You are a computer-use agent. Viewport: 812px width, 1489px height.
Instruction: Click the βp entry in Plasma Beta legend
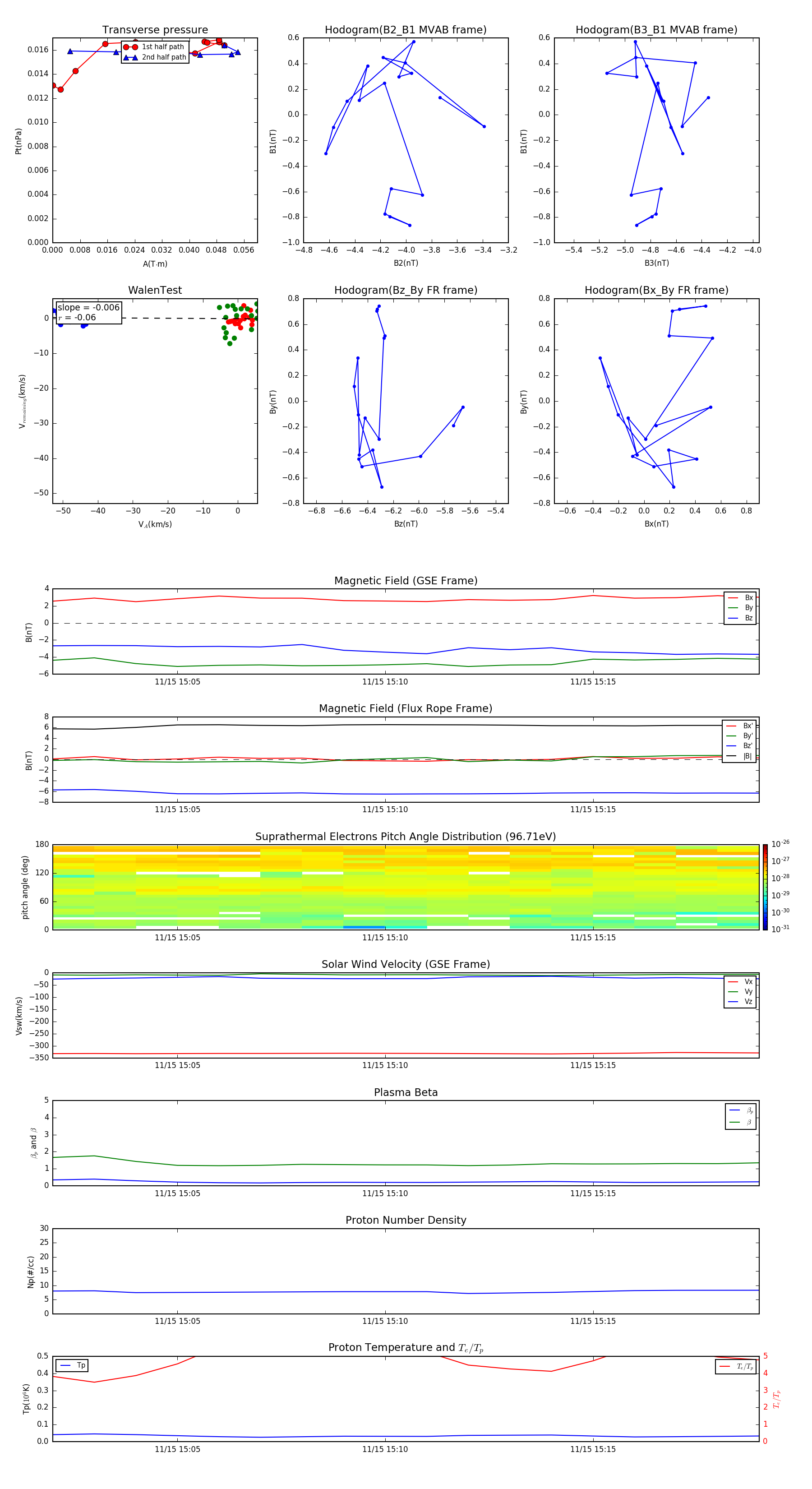click(x=741, y=1110)
